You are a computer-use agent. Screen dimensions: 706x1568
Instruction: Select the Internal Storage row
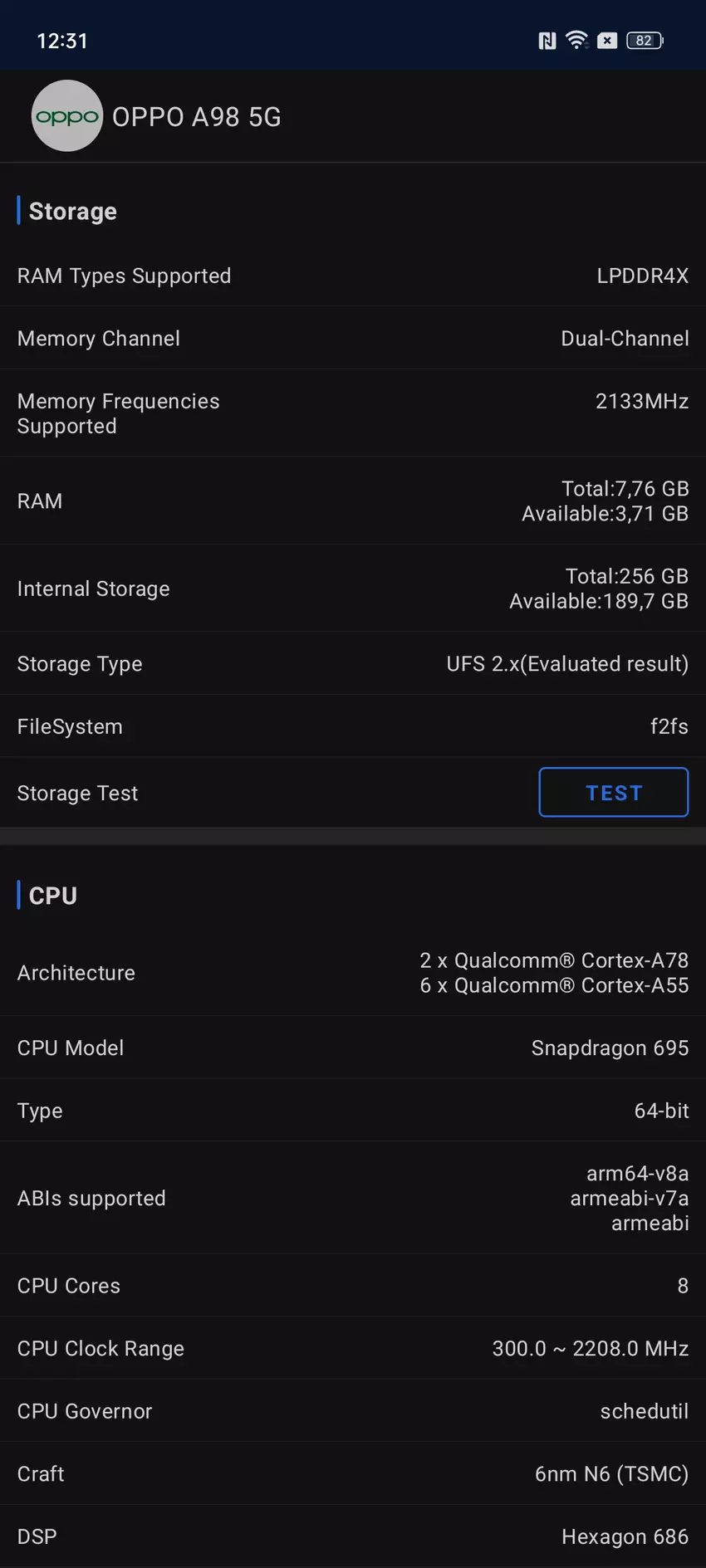(x=353, y=589)
